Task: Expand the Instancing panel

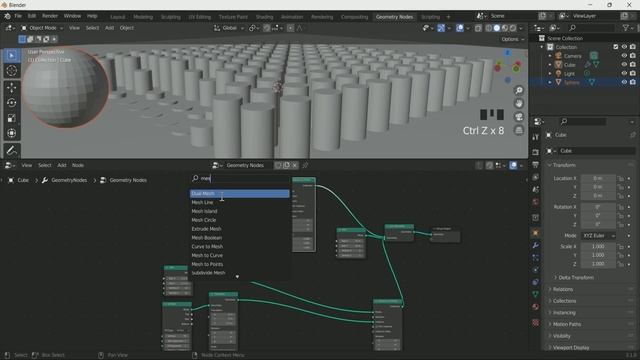Action: pos(564,313)
